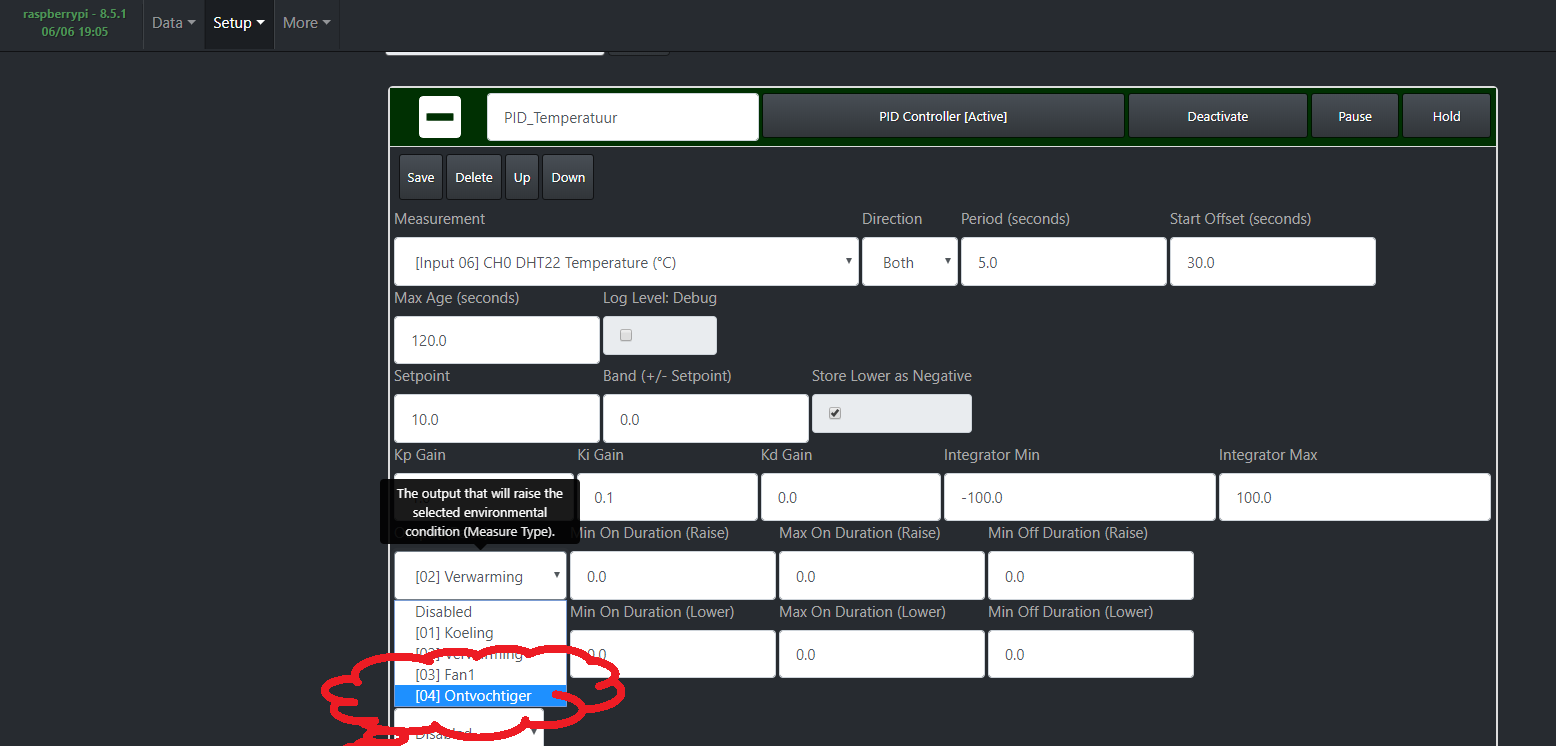Click the Period (seconds) field
Image resolution: width=1556 pixels, height=746 pixels.
click(1063, 262)
